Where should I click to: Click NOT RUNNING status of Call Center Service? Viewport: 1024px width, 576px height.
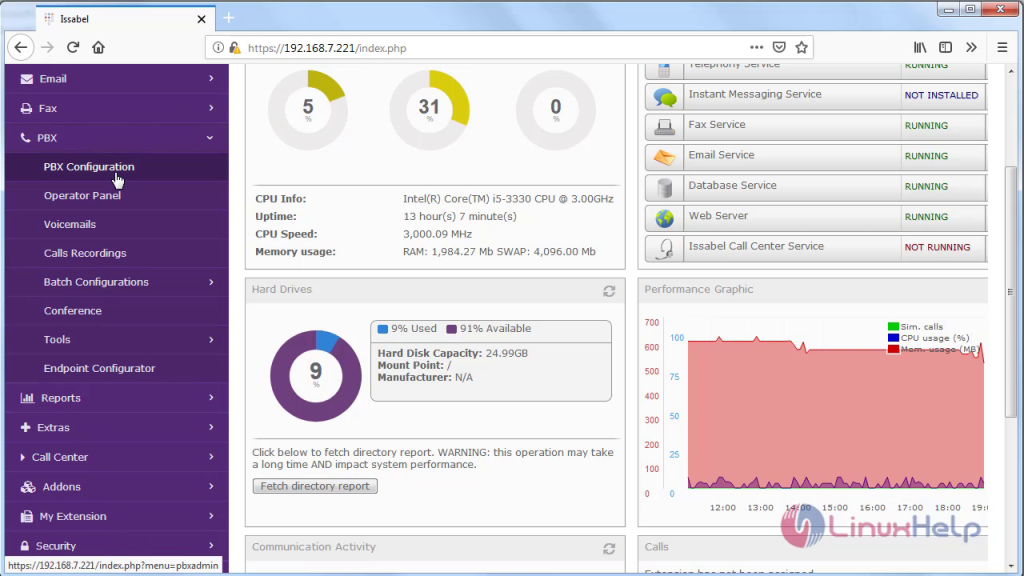coord(937,248)
